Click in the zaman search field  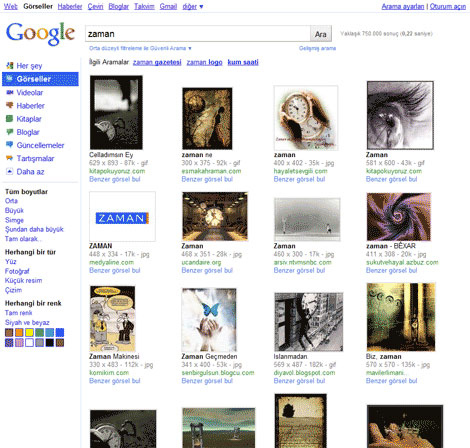pyautogui.click(x=198, y=34)
